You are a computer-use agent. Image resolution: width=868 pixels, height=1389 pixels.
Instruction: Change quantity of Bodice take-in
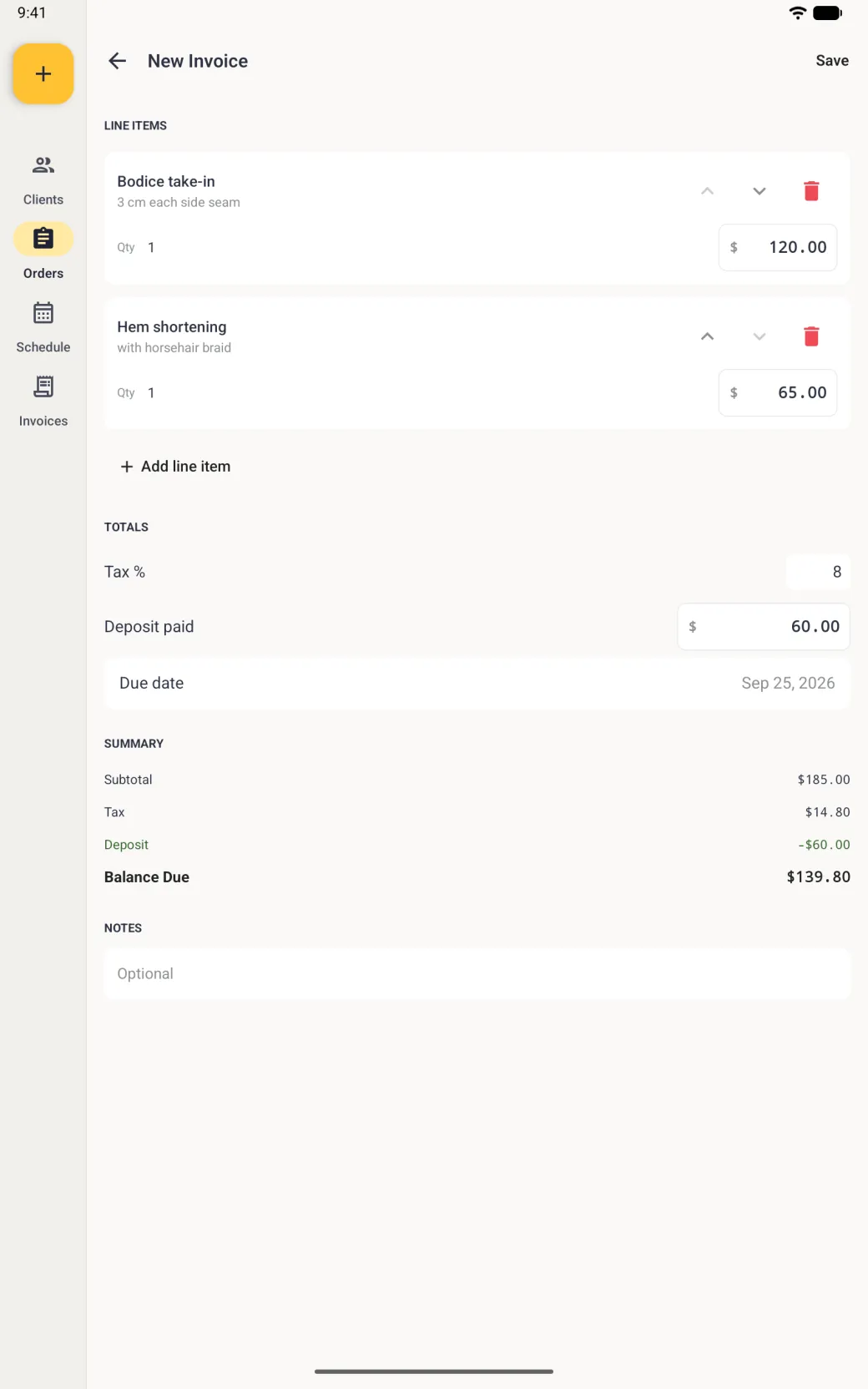[x=151, y=247]
